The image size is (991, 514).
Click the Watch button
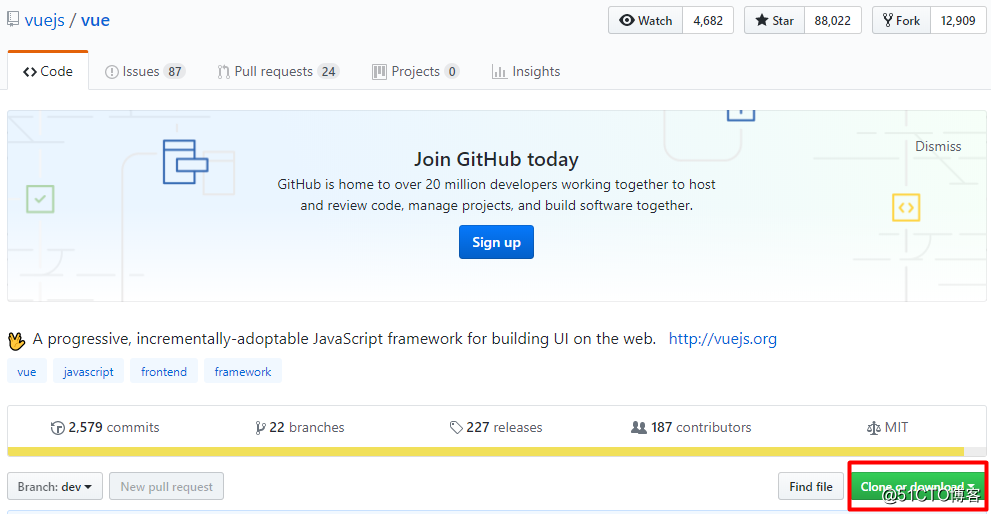[645, 20]
